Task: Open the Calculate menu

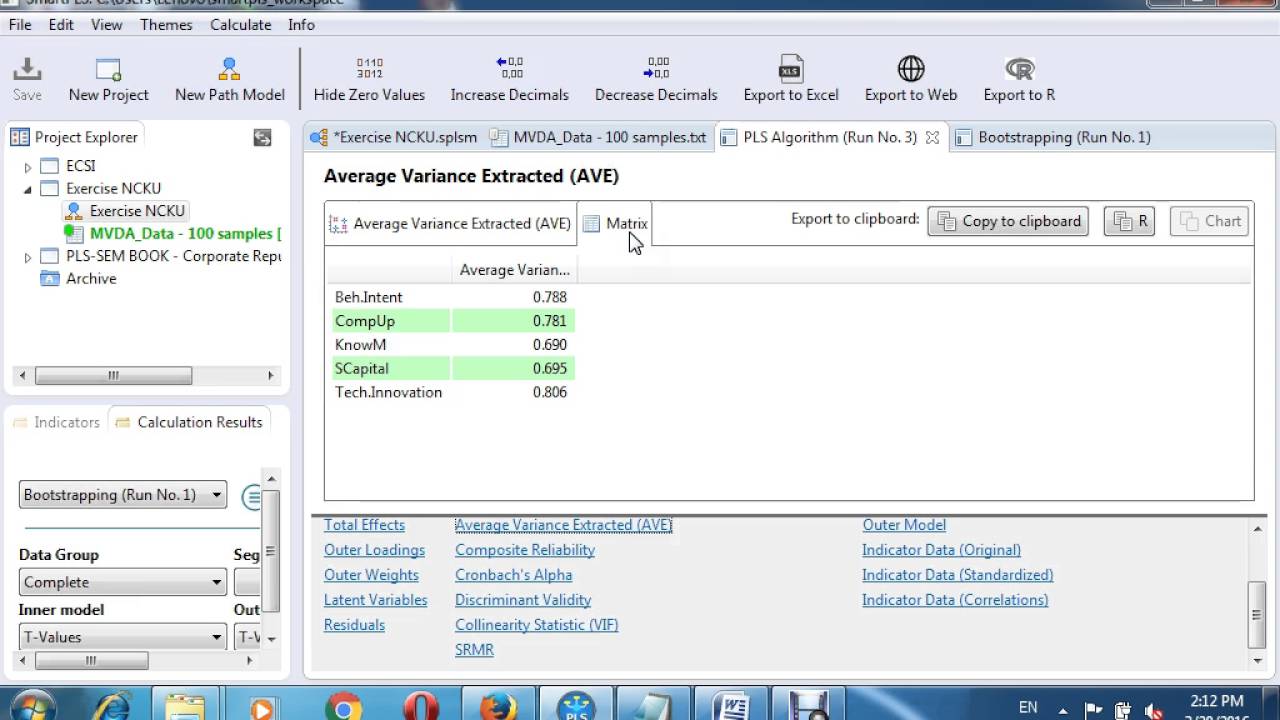Action: pyautogui.click(x=240, y=25)
